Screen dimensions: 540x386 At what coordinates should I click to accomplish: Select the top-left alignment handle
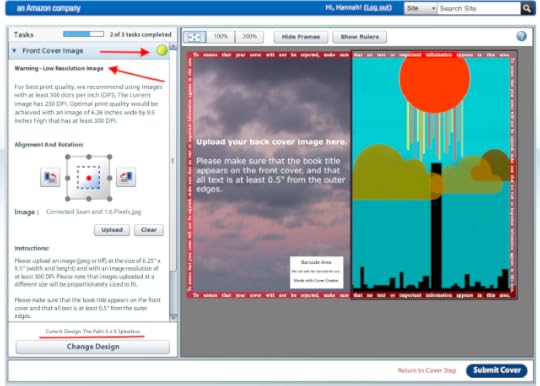(68, 157)
